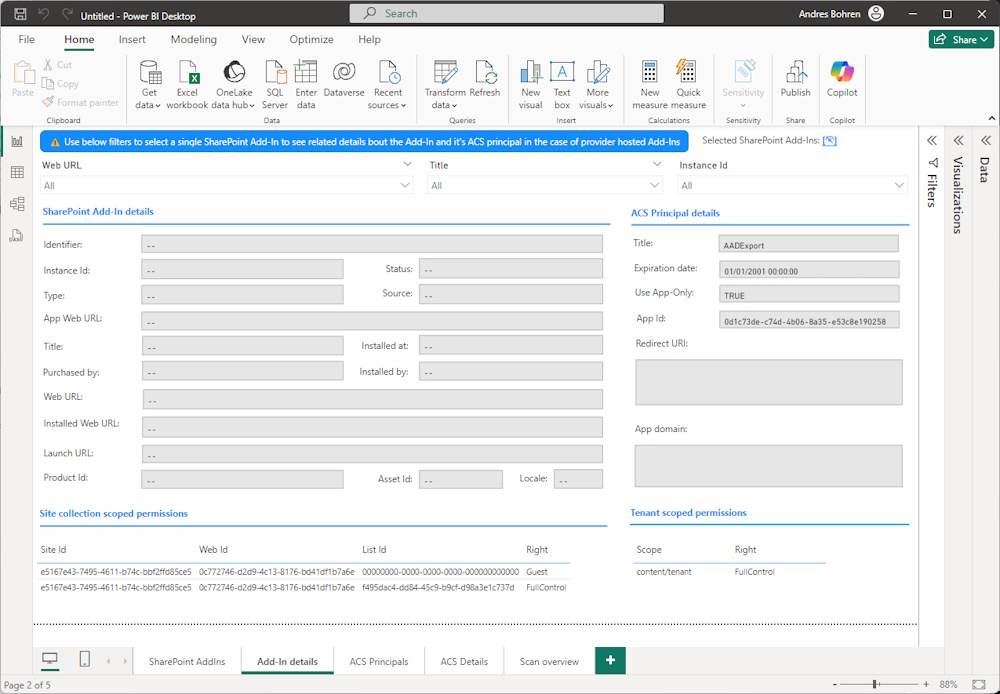The height and width of the screenshot is (694, 1000).
Task: Switch to the View ribbon tab
Action: pyautogui.click(x=253, y=40)
